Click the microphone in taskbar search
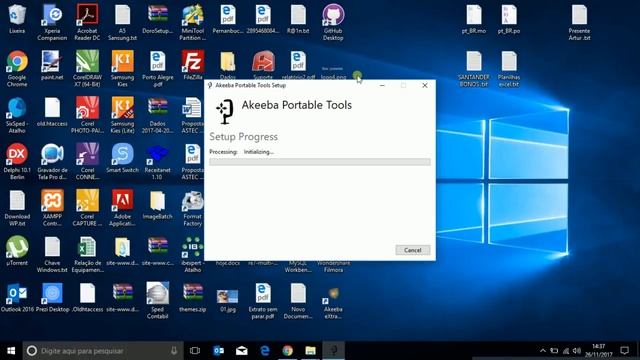The width and height of the screenshot is (640, 360). coord(174,351)
